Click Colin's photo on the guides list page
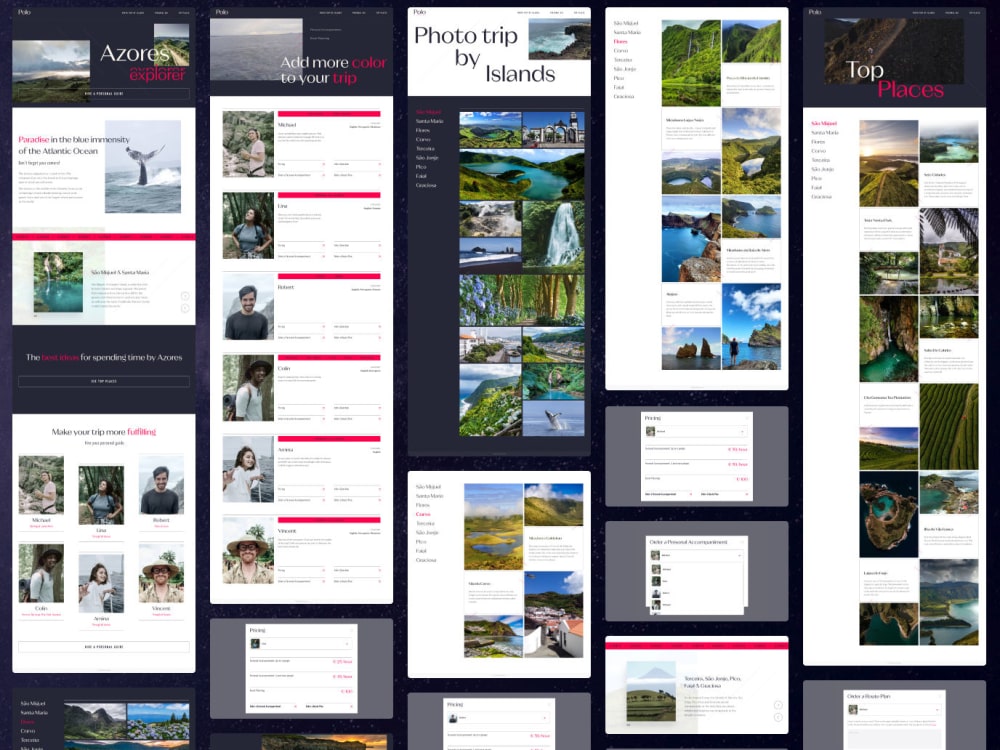 [x=248, y=388]
